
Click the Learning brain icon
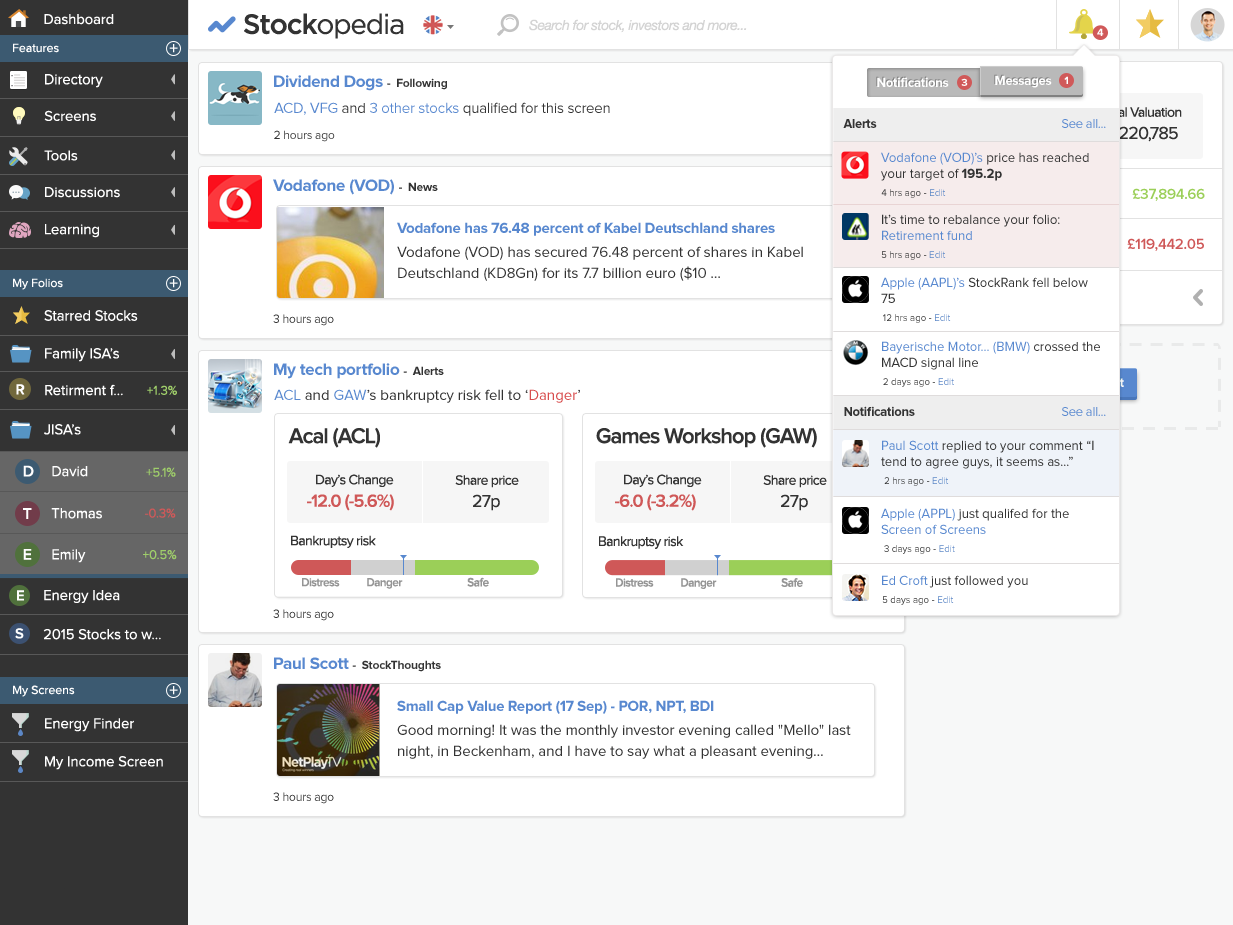[19, 230]
